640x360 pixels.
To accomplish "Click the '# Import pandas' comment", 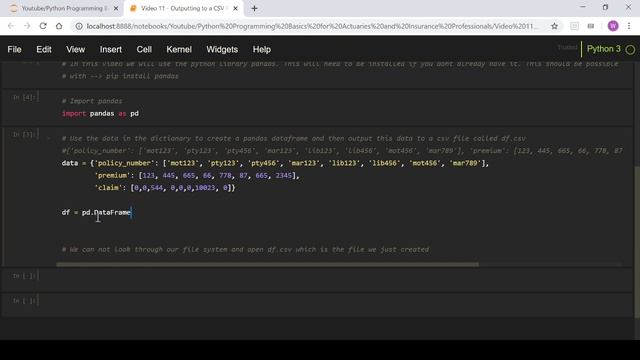I will coord(92,101).
